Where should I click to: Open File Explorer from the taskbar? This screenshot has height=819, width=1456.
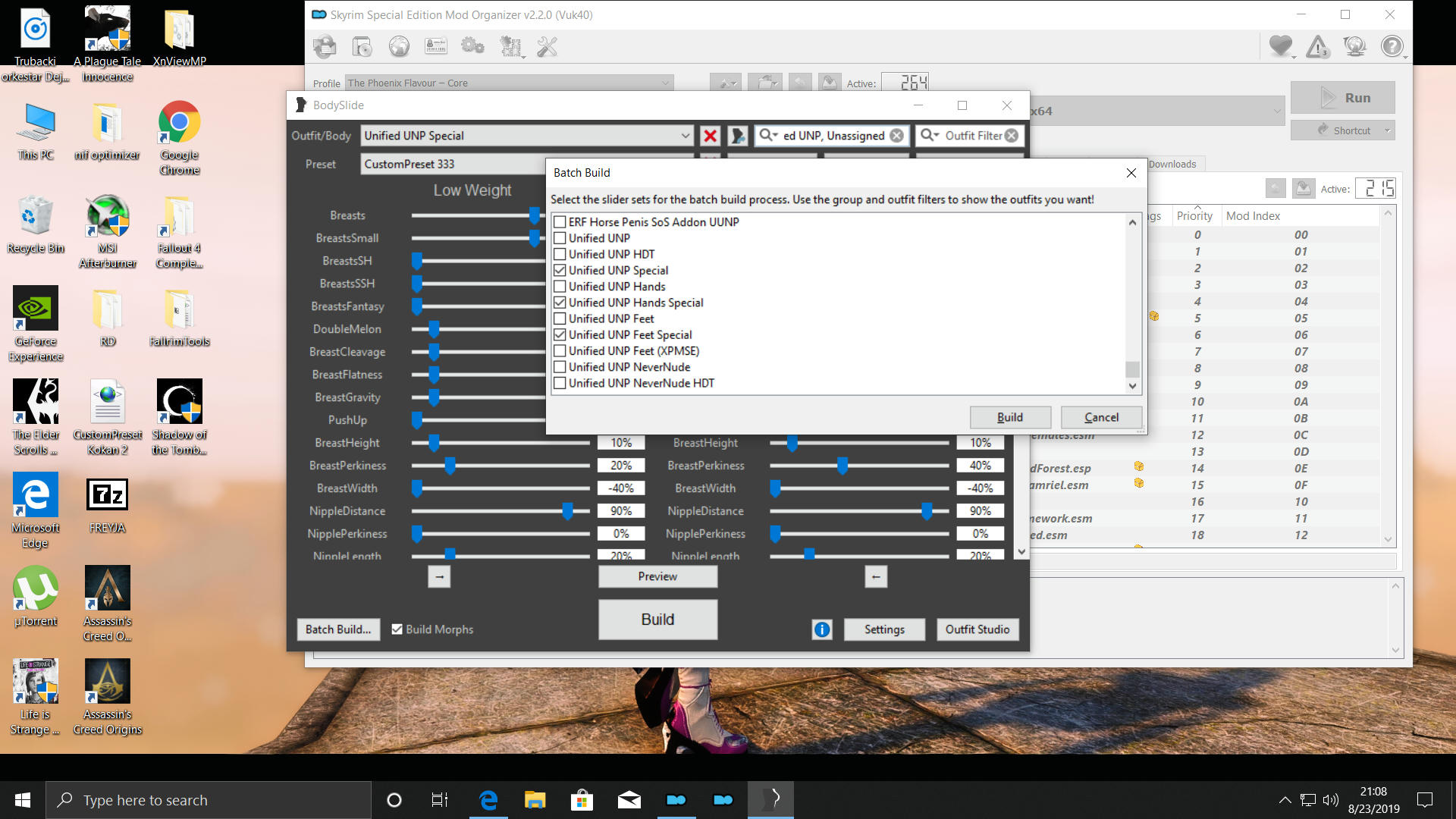pos(535,800)
